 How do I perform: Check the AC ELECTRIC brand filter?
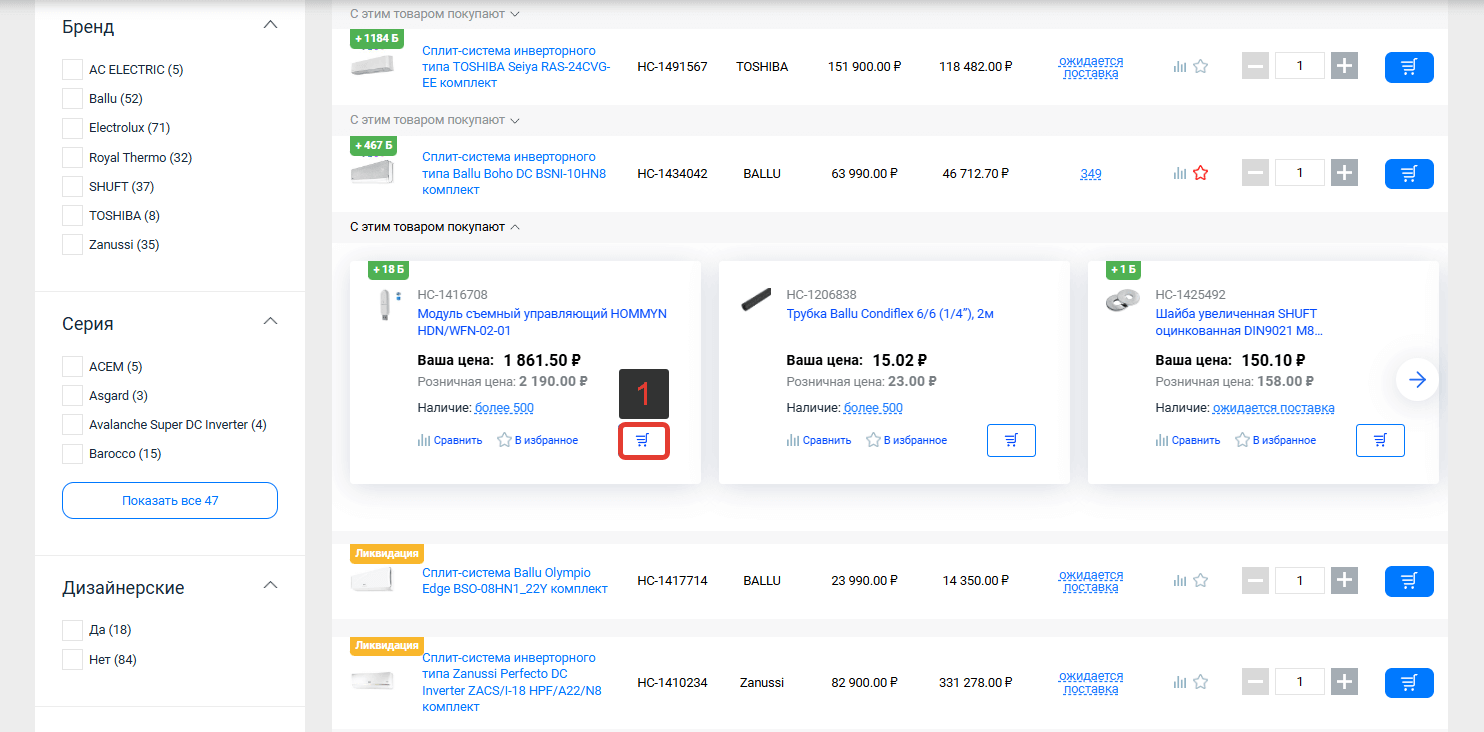(72, 70)
